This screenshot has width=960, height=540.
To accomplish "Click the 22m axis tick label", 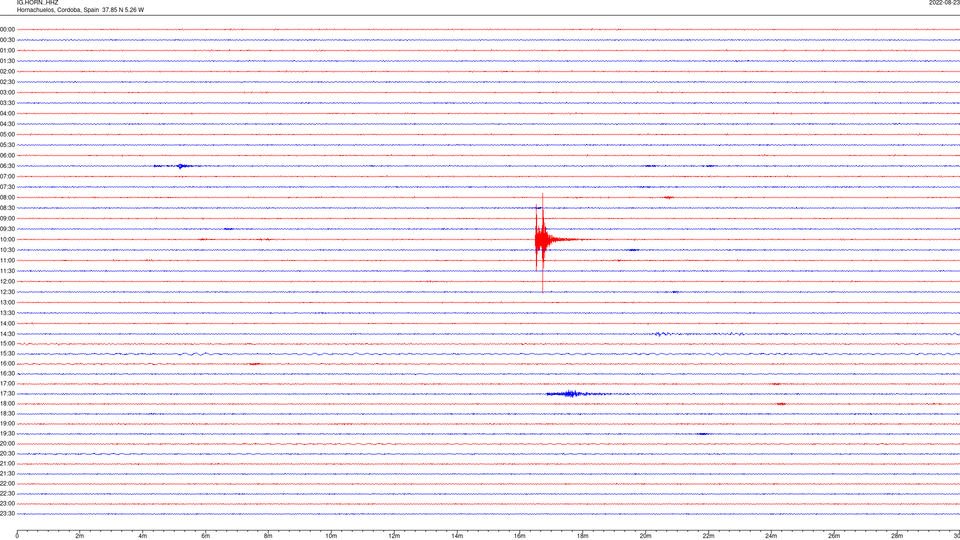I will [708, 536].
